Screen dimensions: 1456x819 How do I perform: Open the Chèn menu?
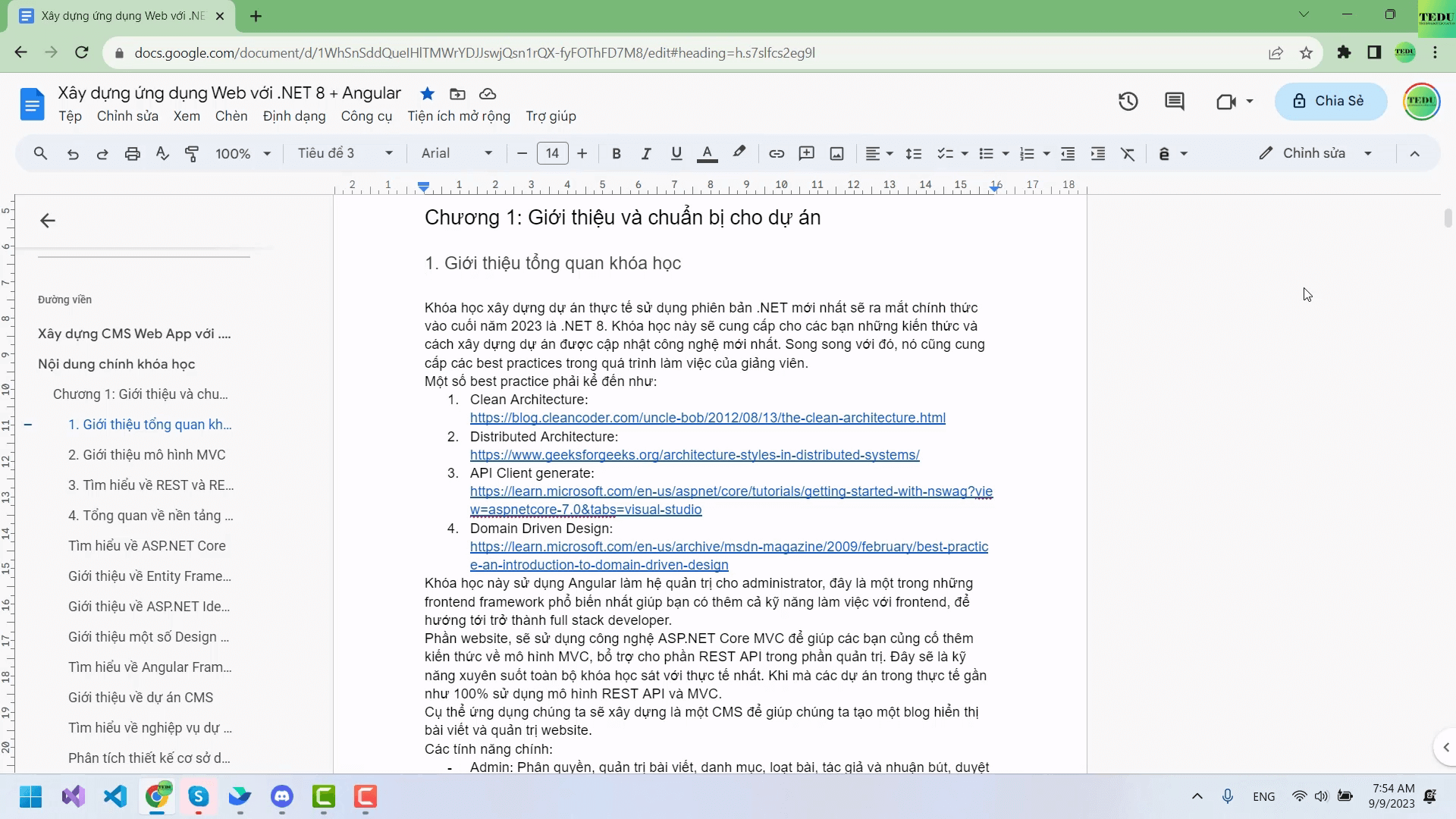point(231,116)
